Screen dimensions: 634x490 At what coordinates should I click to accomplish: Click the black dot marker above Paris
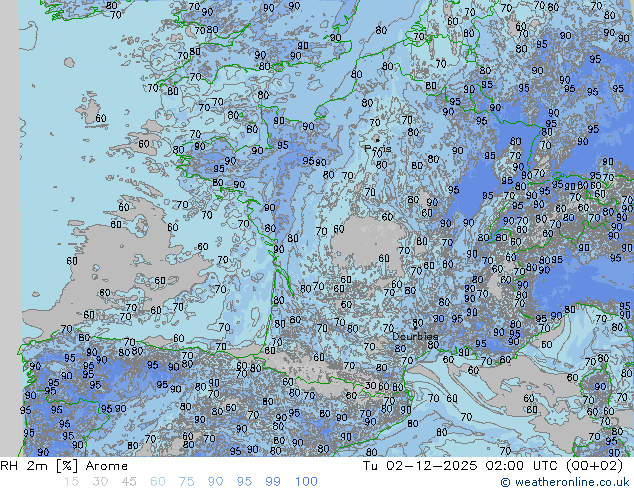377,140
